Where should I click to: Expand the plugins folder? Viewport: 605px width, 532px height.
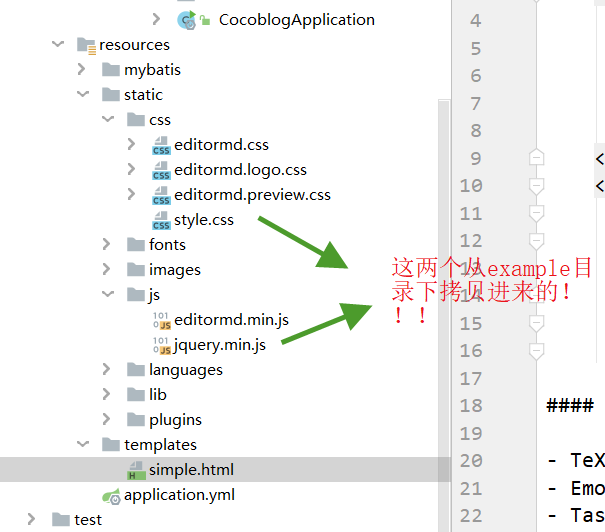tap(106, 419)
